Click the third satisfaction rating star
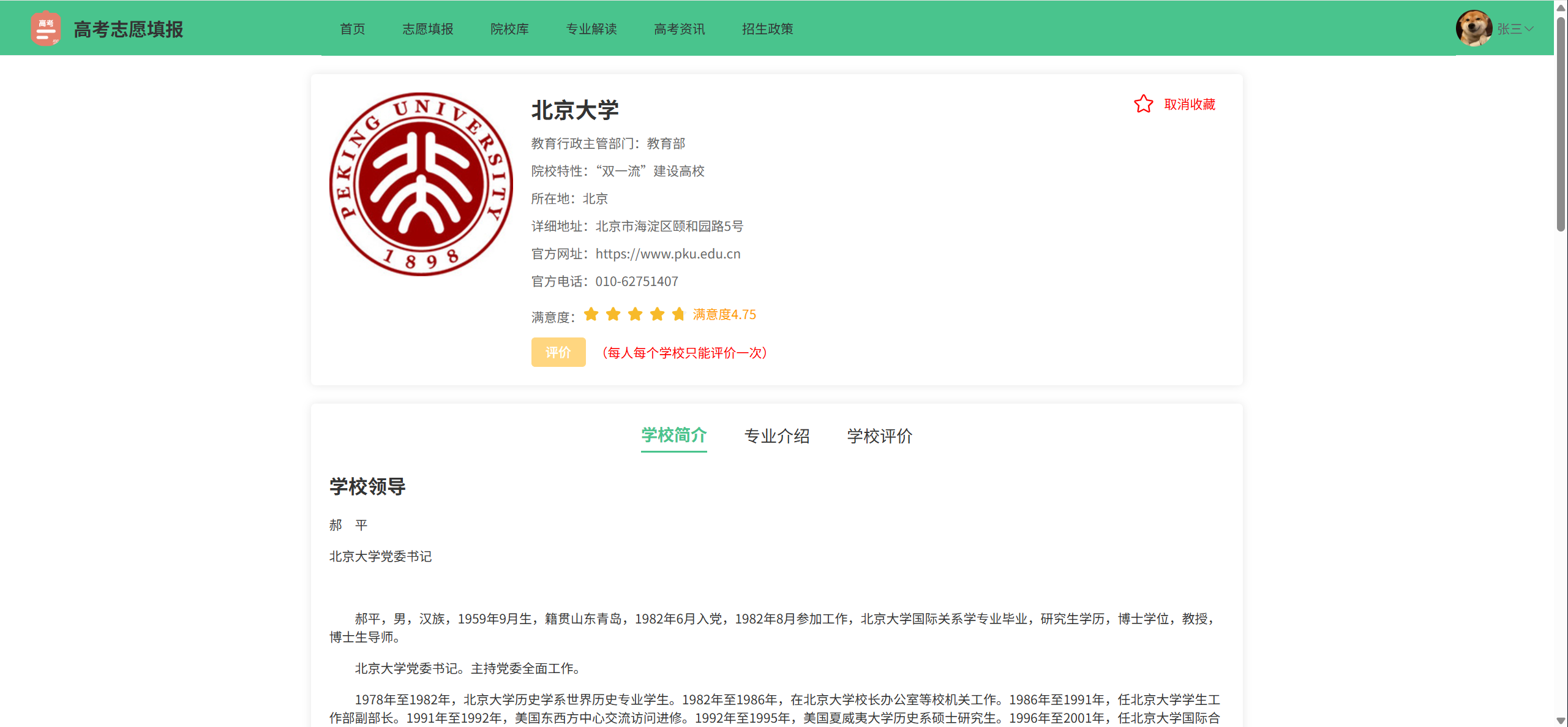The height and width of the screenshot is (727, 1568). [635, 314]
